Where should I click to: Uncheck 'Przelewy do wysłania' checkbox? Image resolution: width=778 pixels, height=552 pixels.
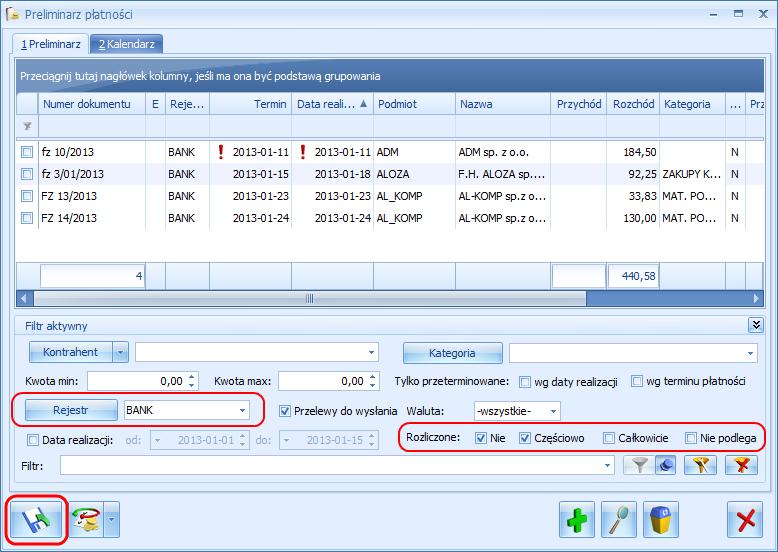tap(285, 411)
